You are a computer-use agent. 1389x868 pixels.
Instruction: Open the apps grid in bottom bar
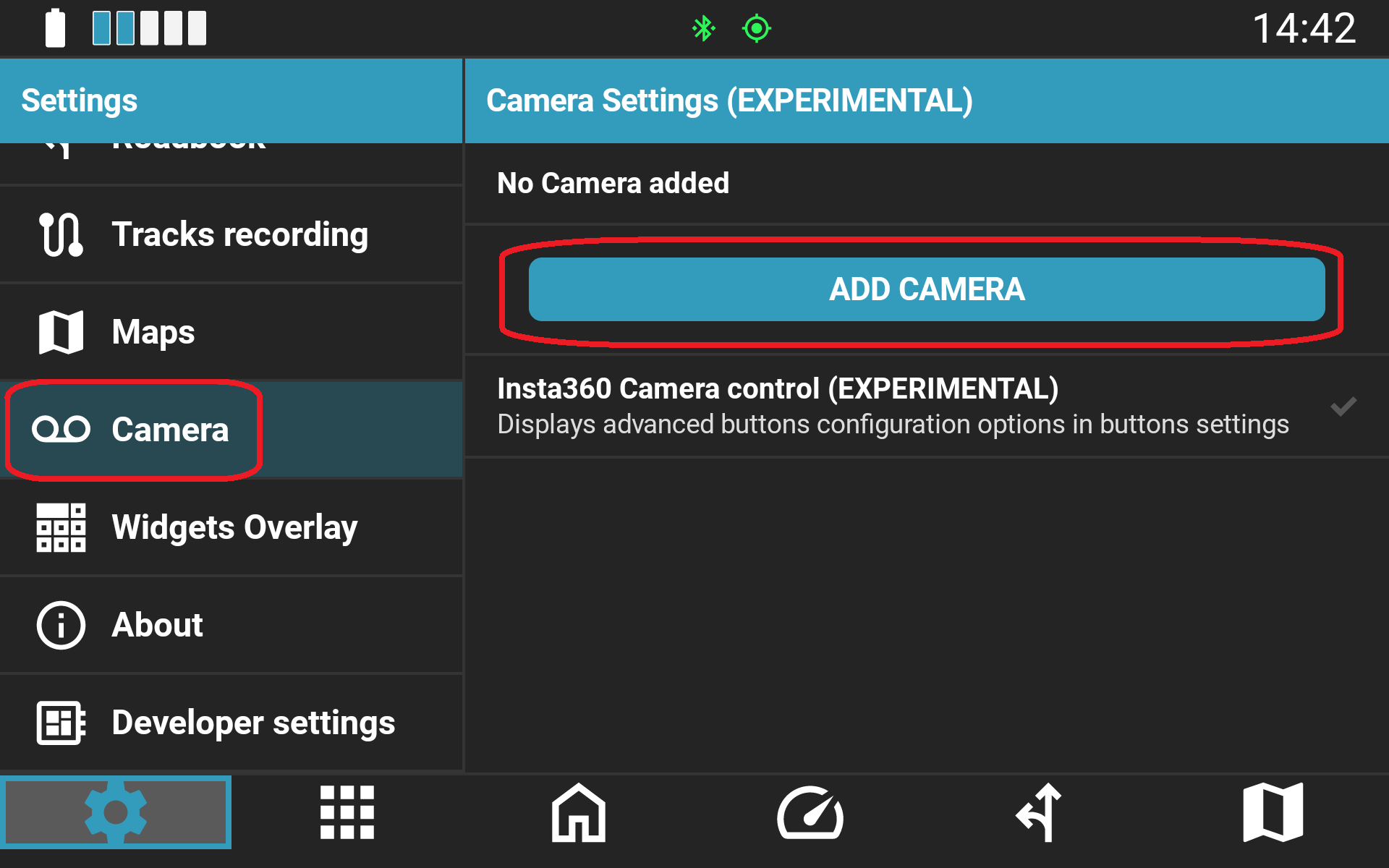tap(347, 812)
